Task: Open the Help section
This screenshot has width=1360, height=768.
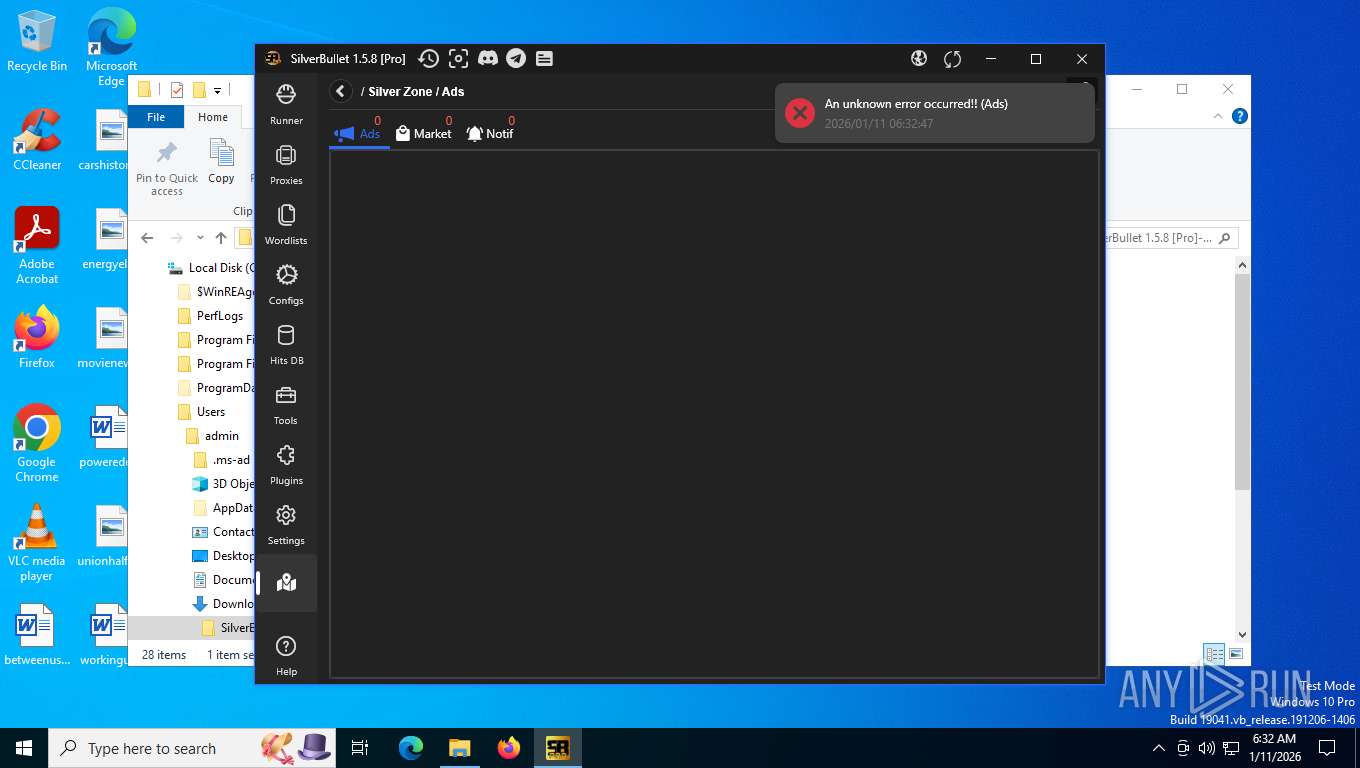Action: (286, 656)
